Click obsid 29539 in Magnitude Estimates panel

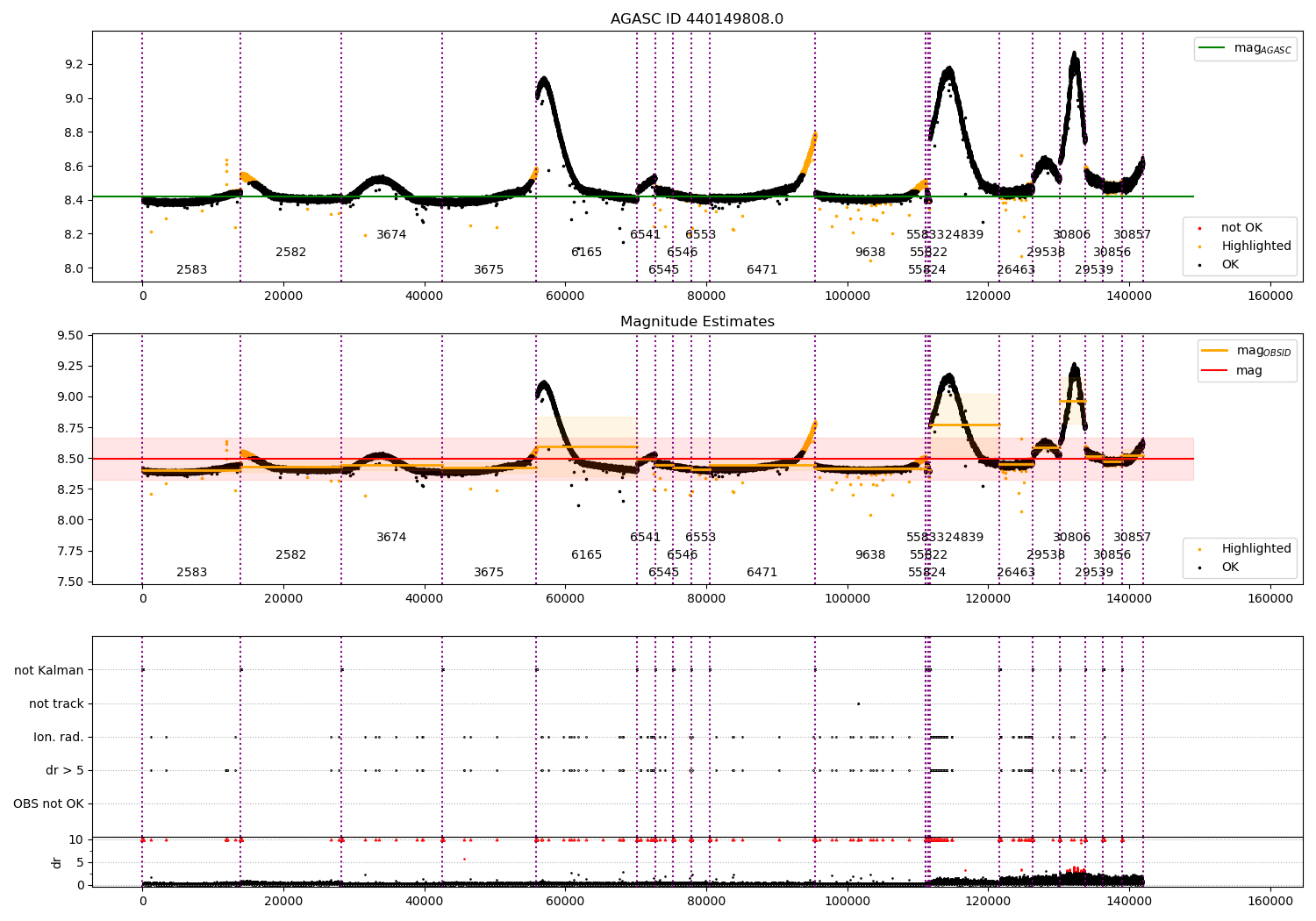coord(1094,573)
